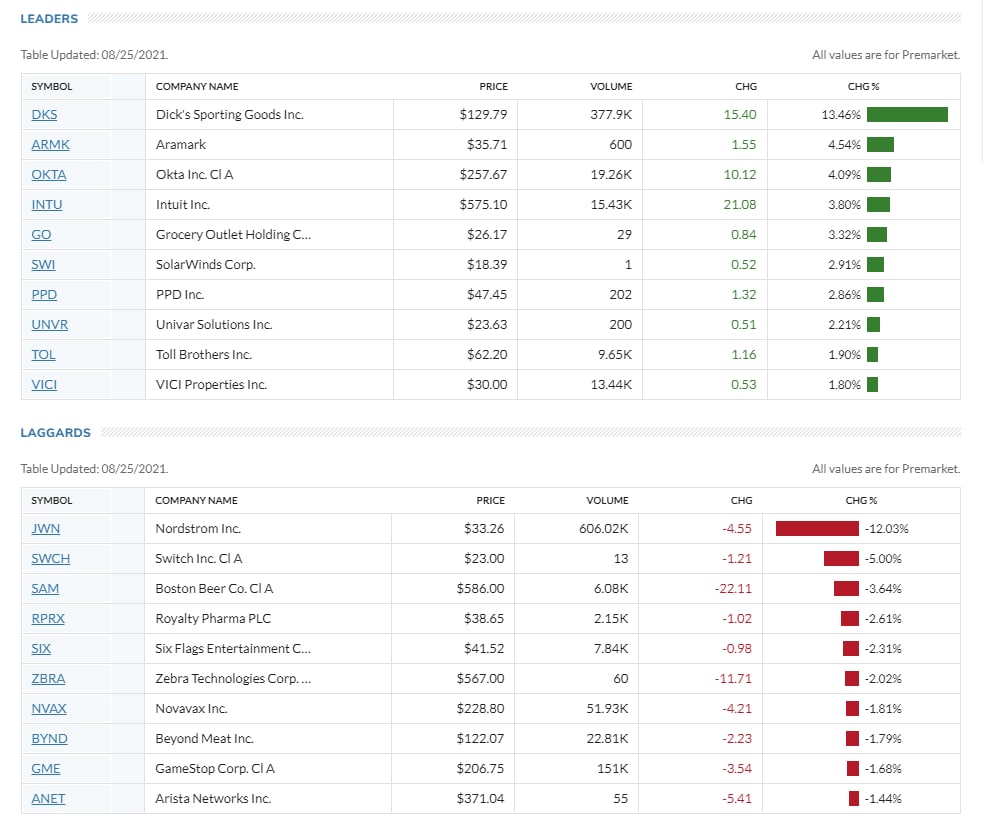Viewport: 983px width, 825px height.
Task: Click PRICE column header in Laggards table
Action: pyautogui.click(x=490, y=501)
